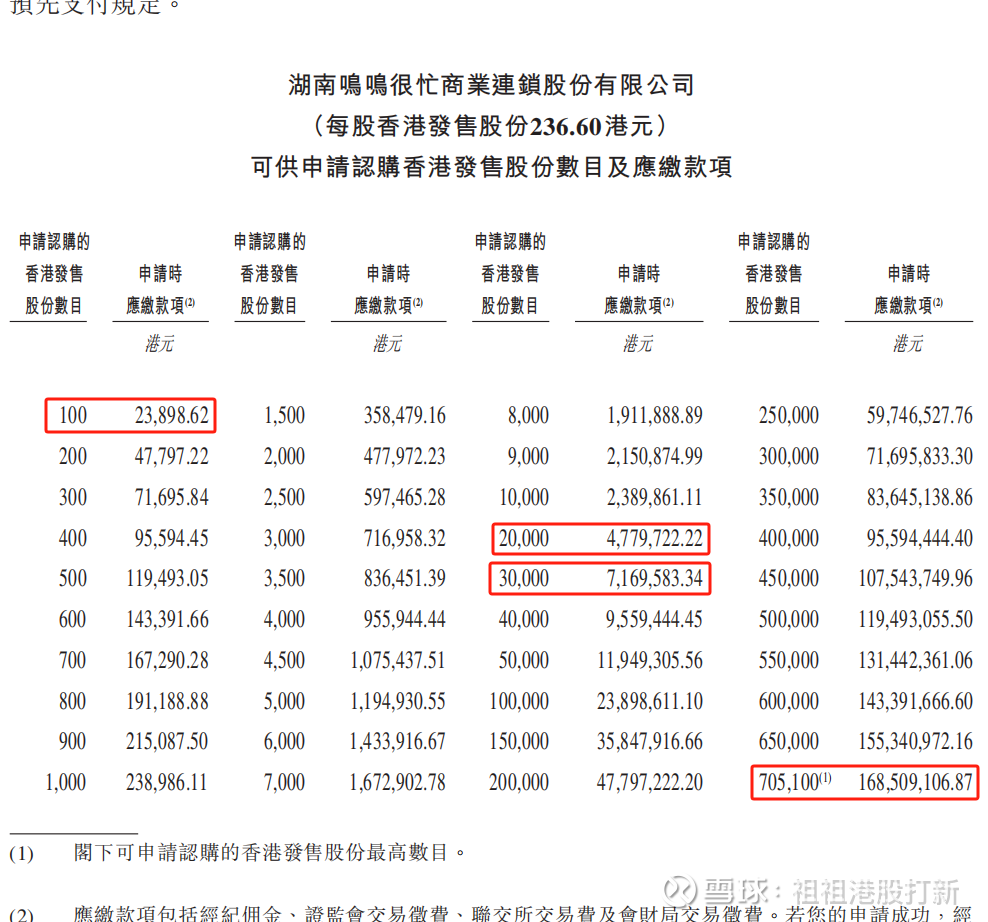Viewport: 988px width, 922px height.
Task: Click the amount 716,958.32
Action: pyautogui.click(x=405, y=538)
